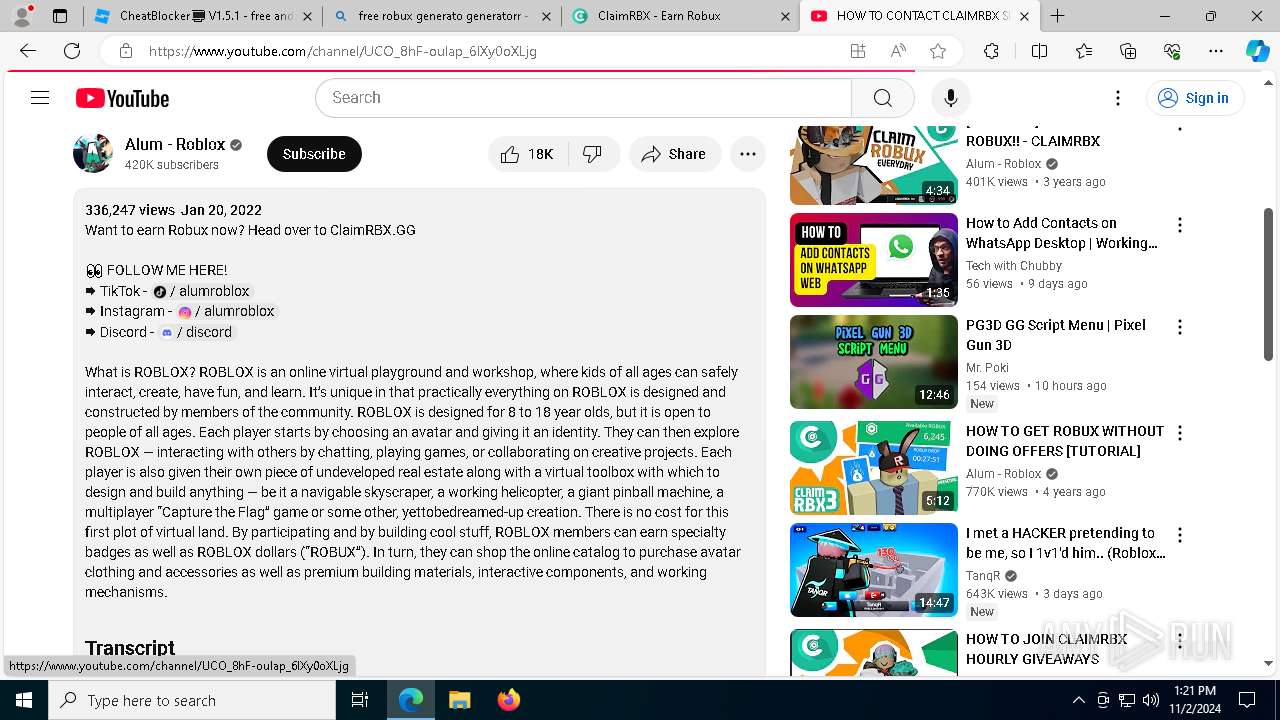
Task: Open Tech with Chubby channel link
Action: [1013, 266]
